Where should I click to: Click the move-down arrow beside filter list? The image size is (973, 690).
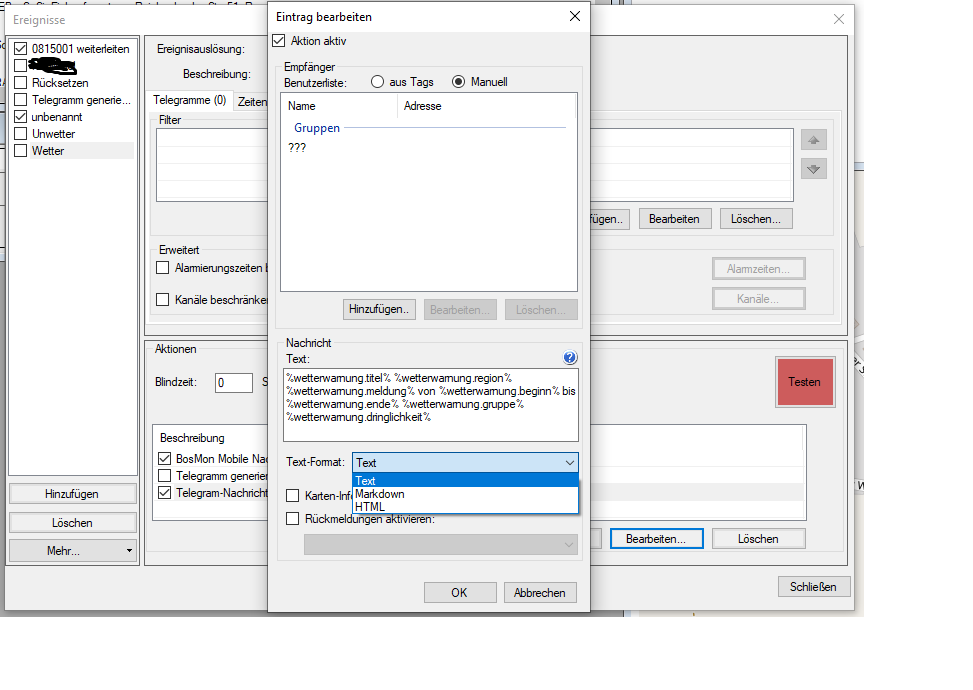coord(814,169)
